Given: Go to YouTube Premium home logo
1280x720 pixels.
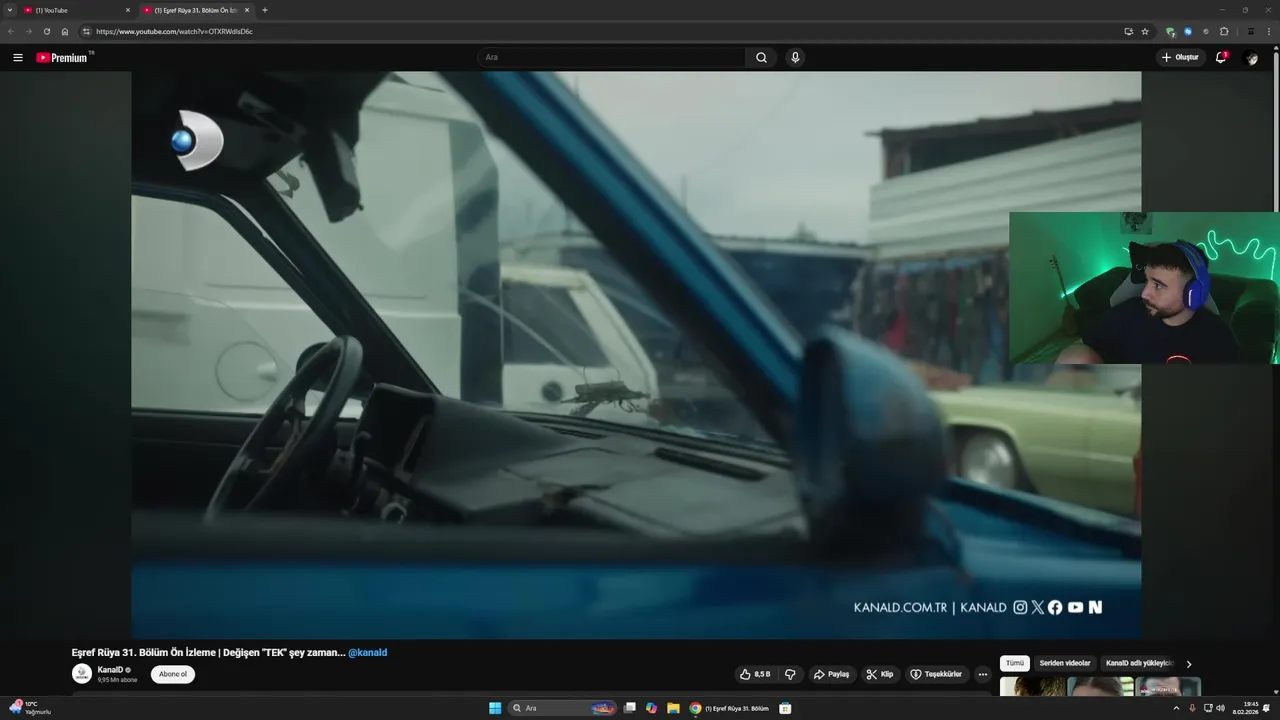Looking at the screenshot, I should (64, 57).
